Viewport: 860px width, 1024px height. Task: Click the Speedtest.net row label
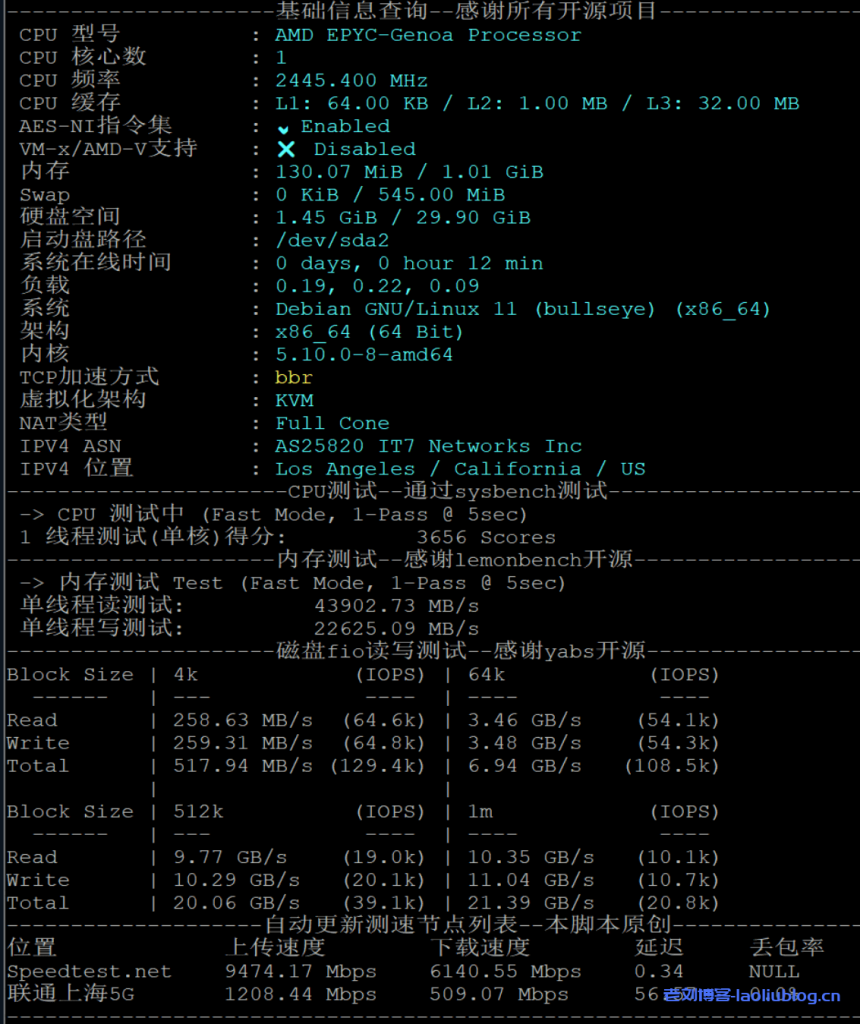click(89, 972)
